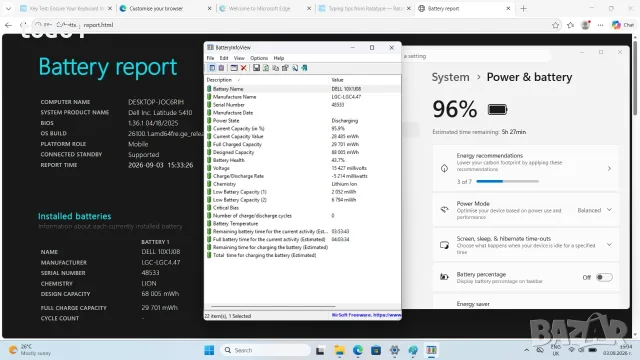Click Energy recommendations progress bar
The width and height of the screenshot is (640, 360).
(x=507, y=181)
